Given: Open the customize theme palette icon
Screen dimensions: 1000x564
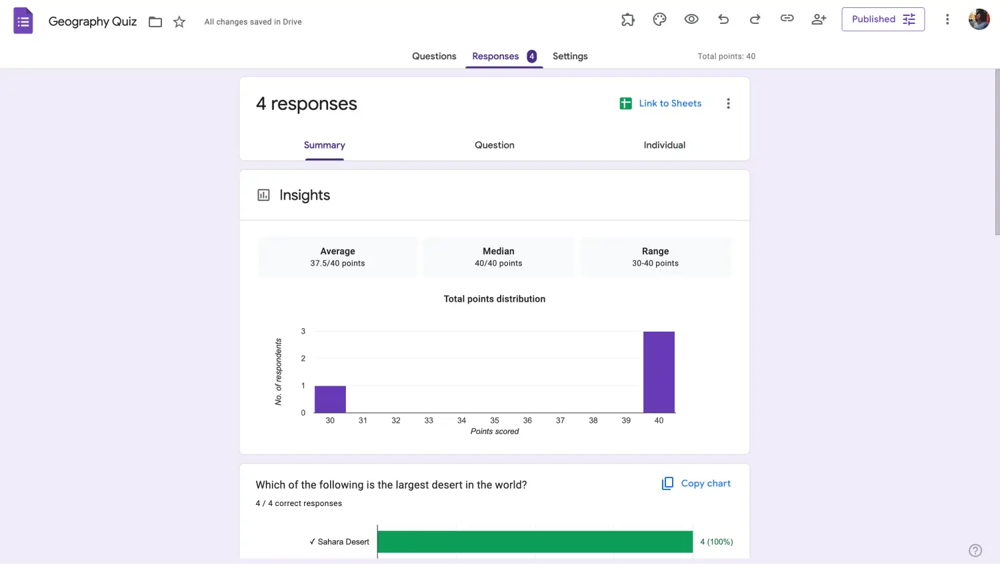Looking at the screenshot, I should click(660, 19).
